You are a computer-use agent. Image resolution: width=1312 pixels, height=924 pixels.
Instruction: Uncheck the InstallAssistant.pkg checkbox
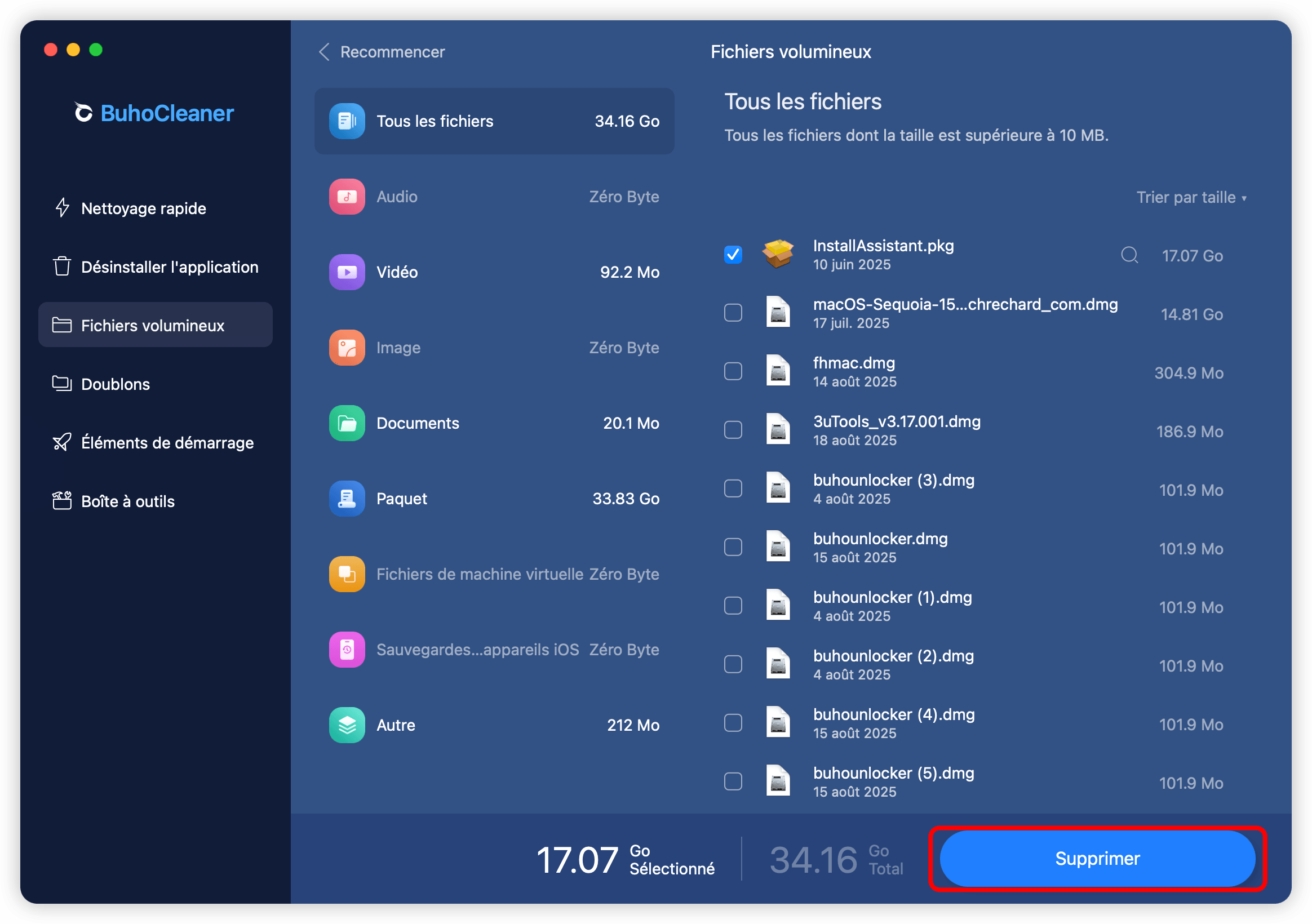(733, 254)
